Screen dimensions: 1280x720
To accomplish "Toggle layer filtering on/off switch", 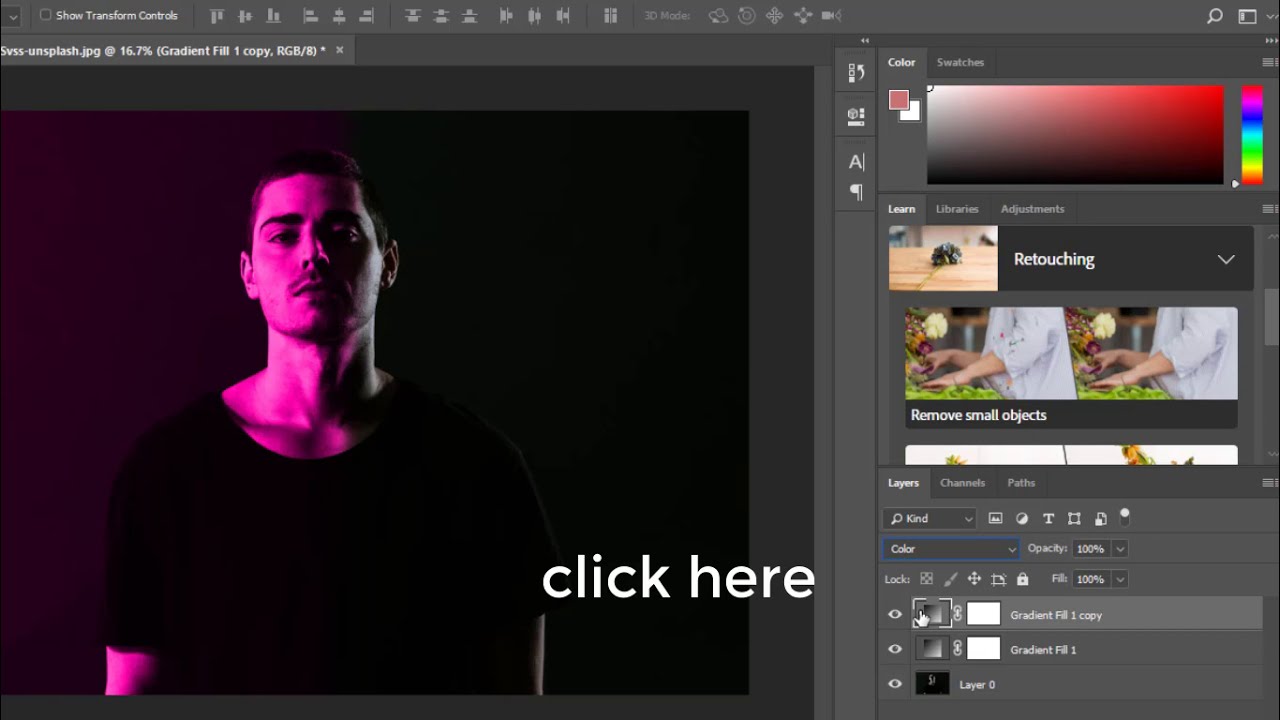I will (x=1125, y=517).
